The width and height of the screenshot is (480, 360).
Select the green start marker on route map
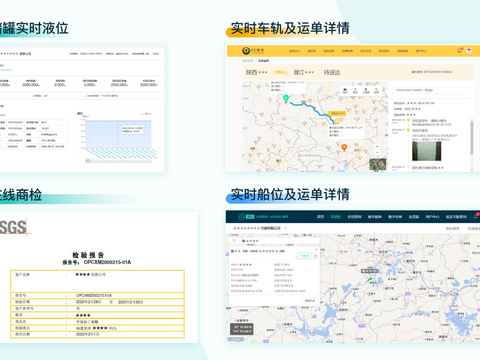[x=286, y=98]
